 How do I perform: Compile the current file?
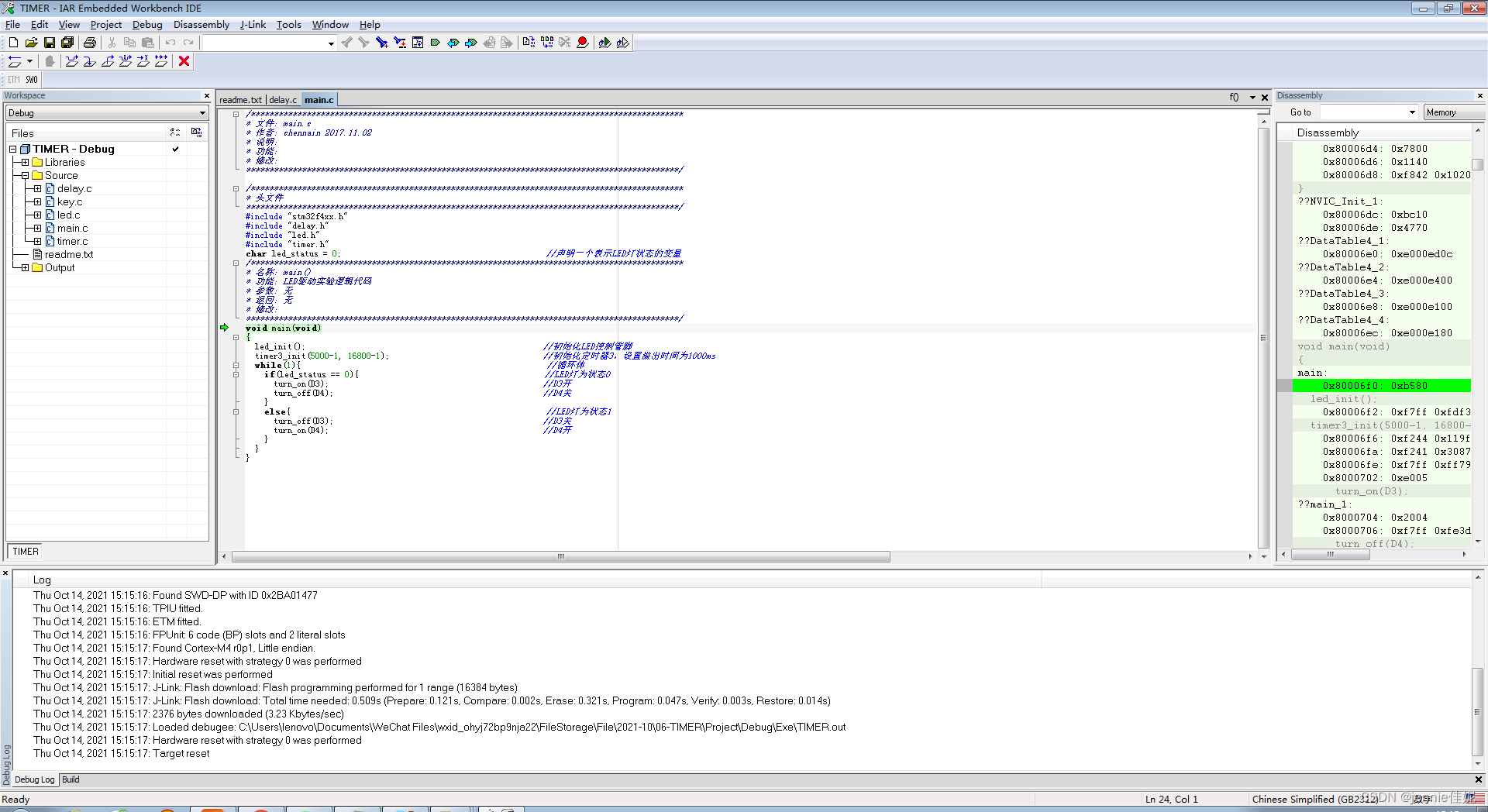529,43
